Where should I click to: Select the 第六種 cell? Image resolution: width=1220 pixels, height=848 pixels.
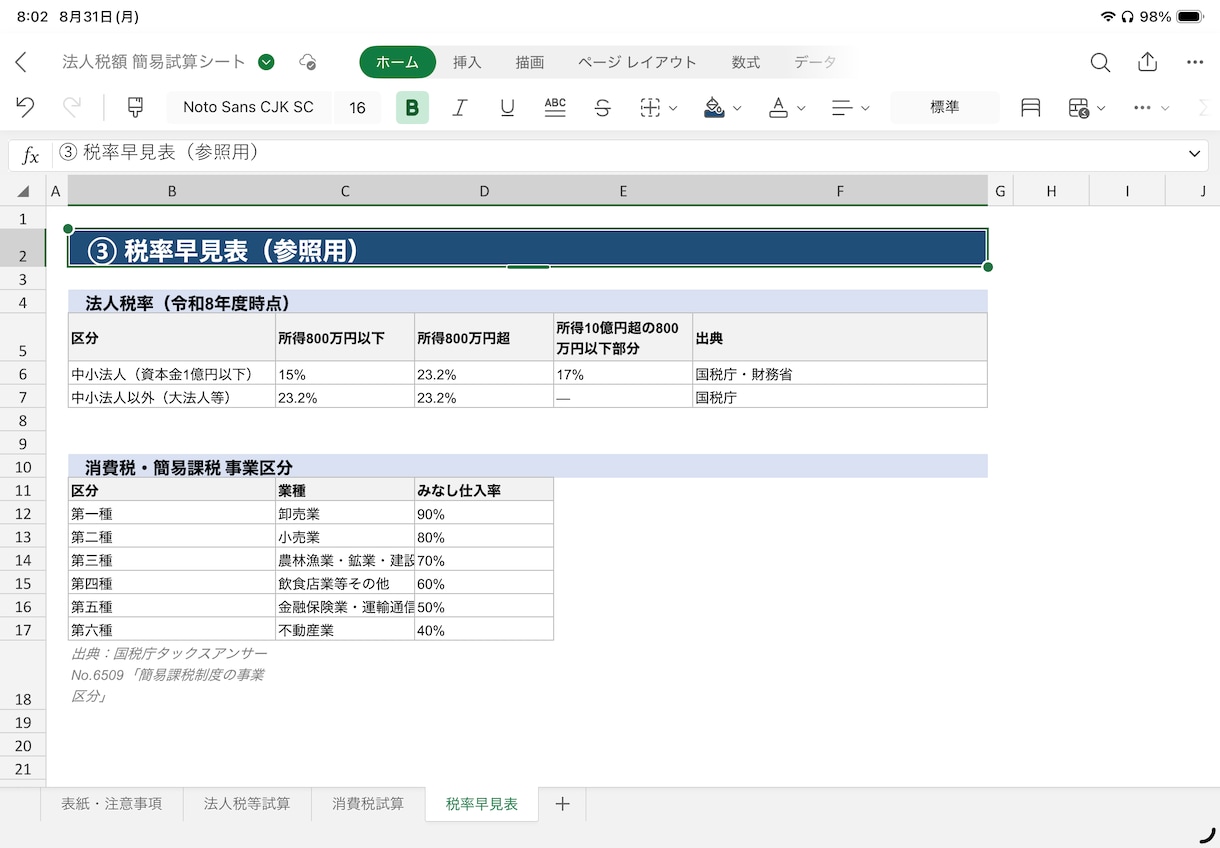tap(172, 630)
